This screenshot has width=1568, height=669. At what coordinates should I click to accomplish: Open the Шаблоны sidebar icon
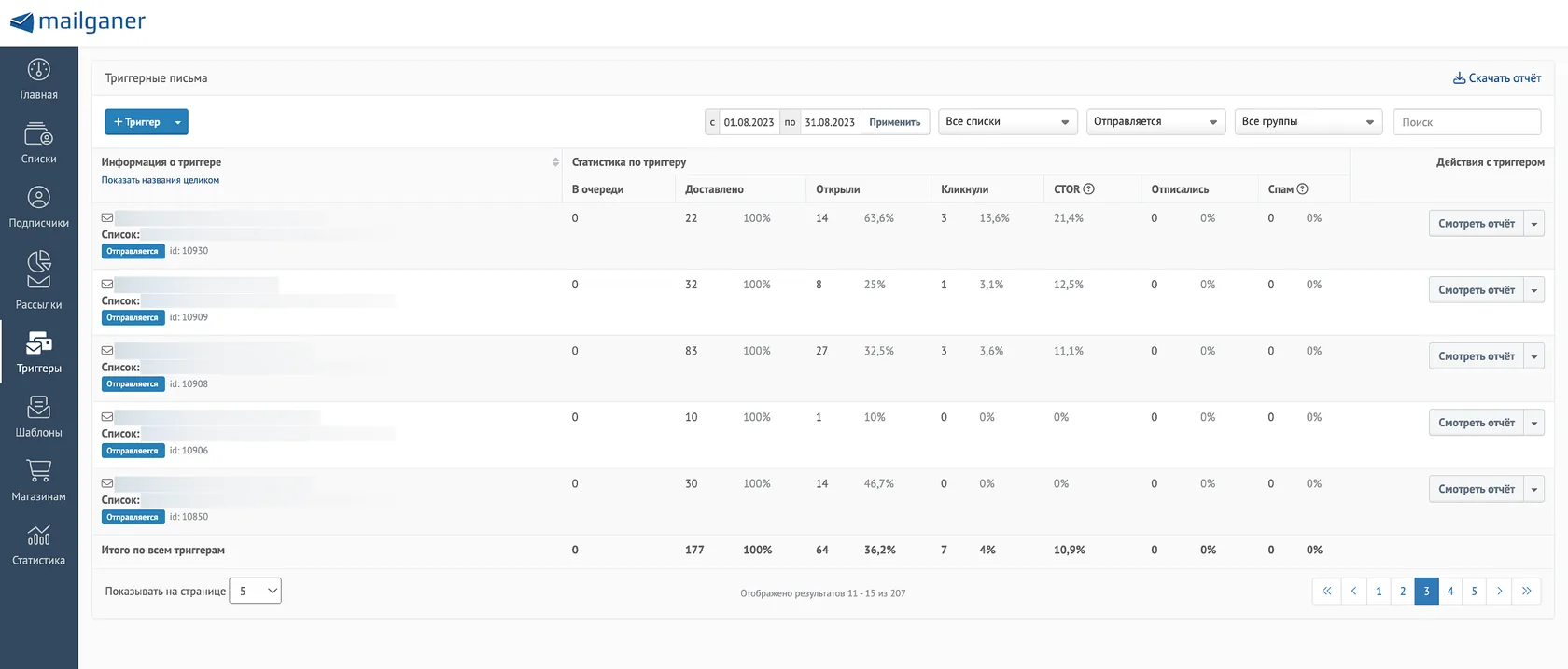tap(38, 408)
